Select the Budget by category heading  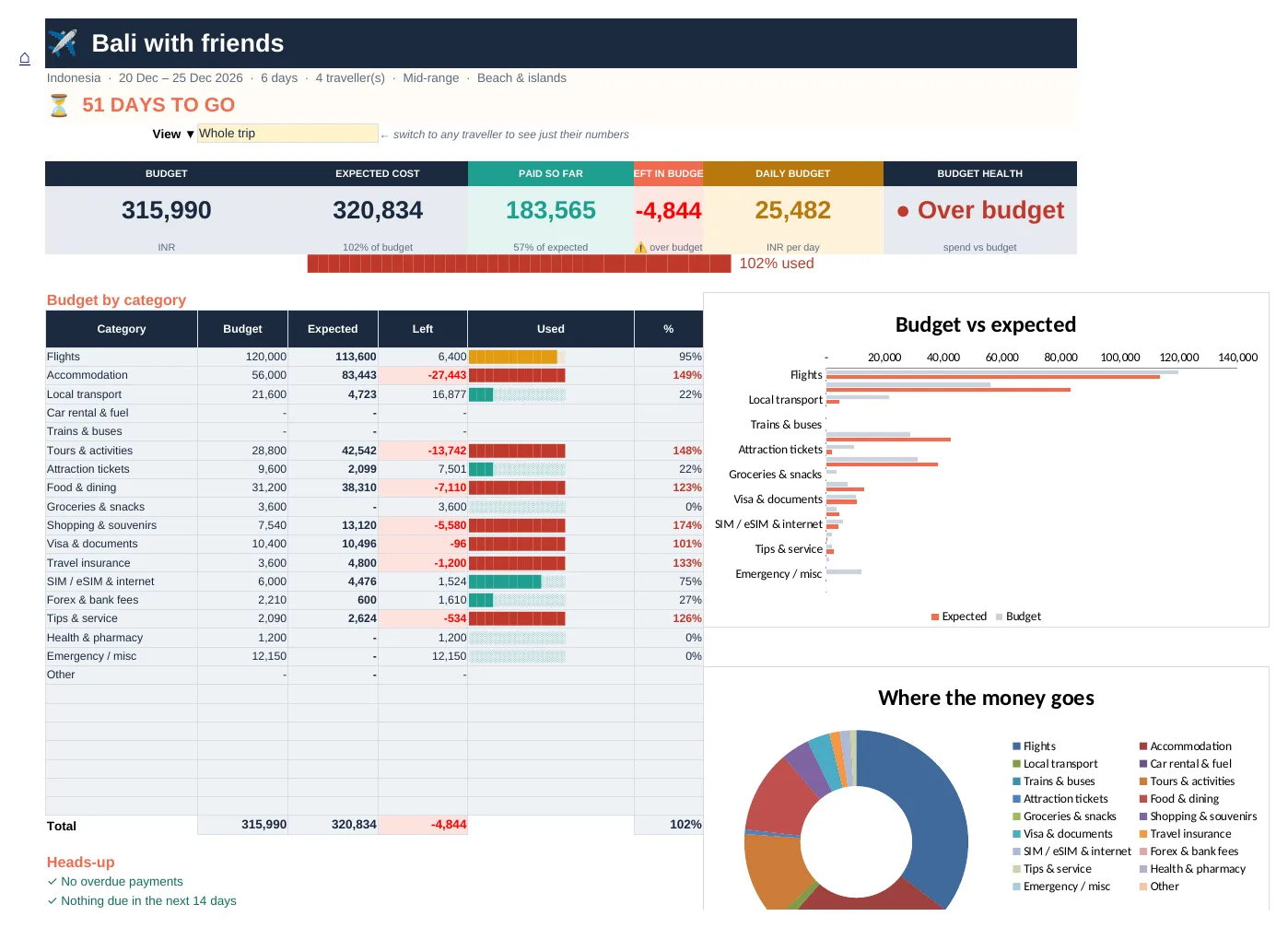pyautogui.click(x=116, y=300)
